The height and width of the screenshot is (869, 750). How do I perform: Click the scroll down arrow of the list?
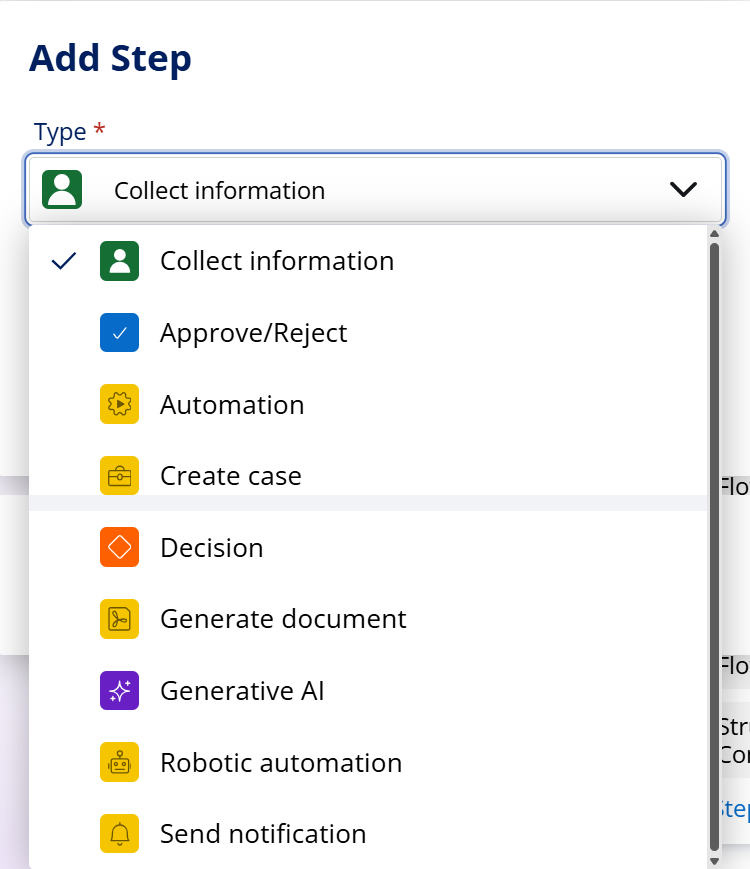[x=714, y=860]
